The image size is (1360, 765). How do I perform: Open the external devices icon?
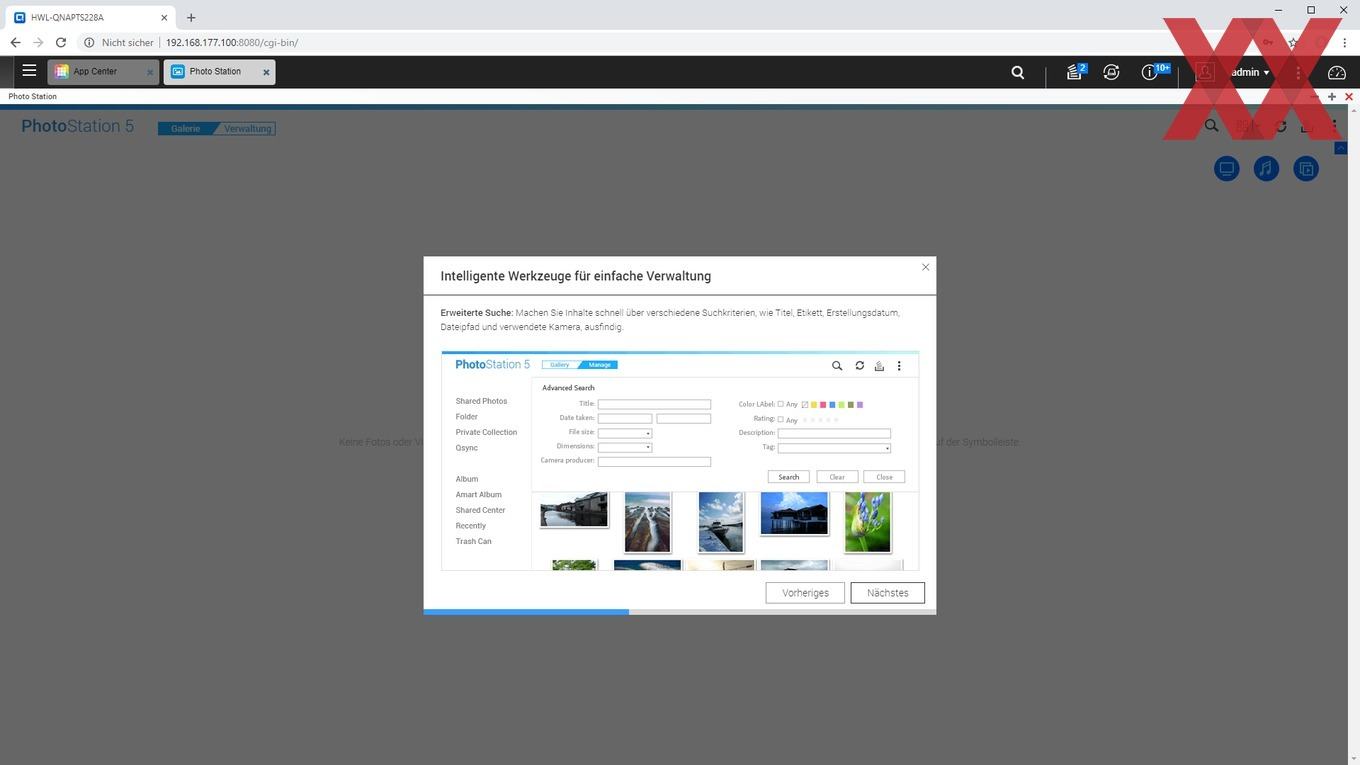point(1111,72)
